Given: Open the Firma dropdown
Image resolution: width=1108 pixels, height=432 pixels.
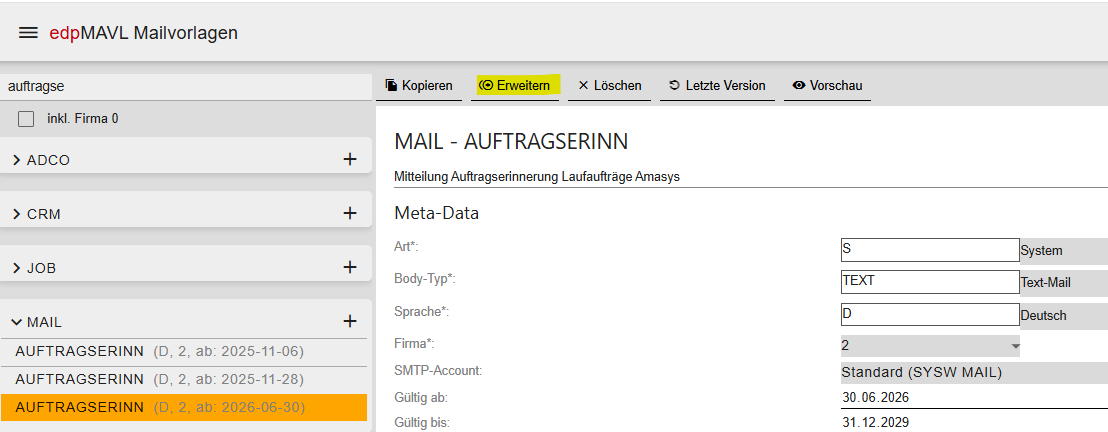Looking at the screenshot, I should point(930,346).
